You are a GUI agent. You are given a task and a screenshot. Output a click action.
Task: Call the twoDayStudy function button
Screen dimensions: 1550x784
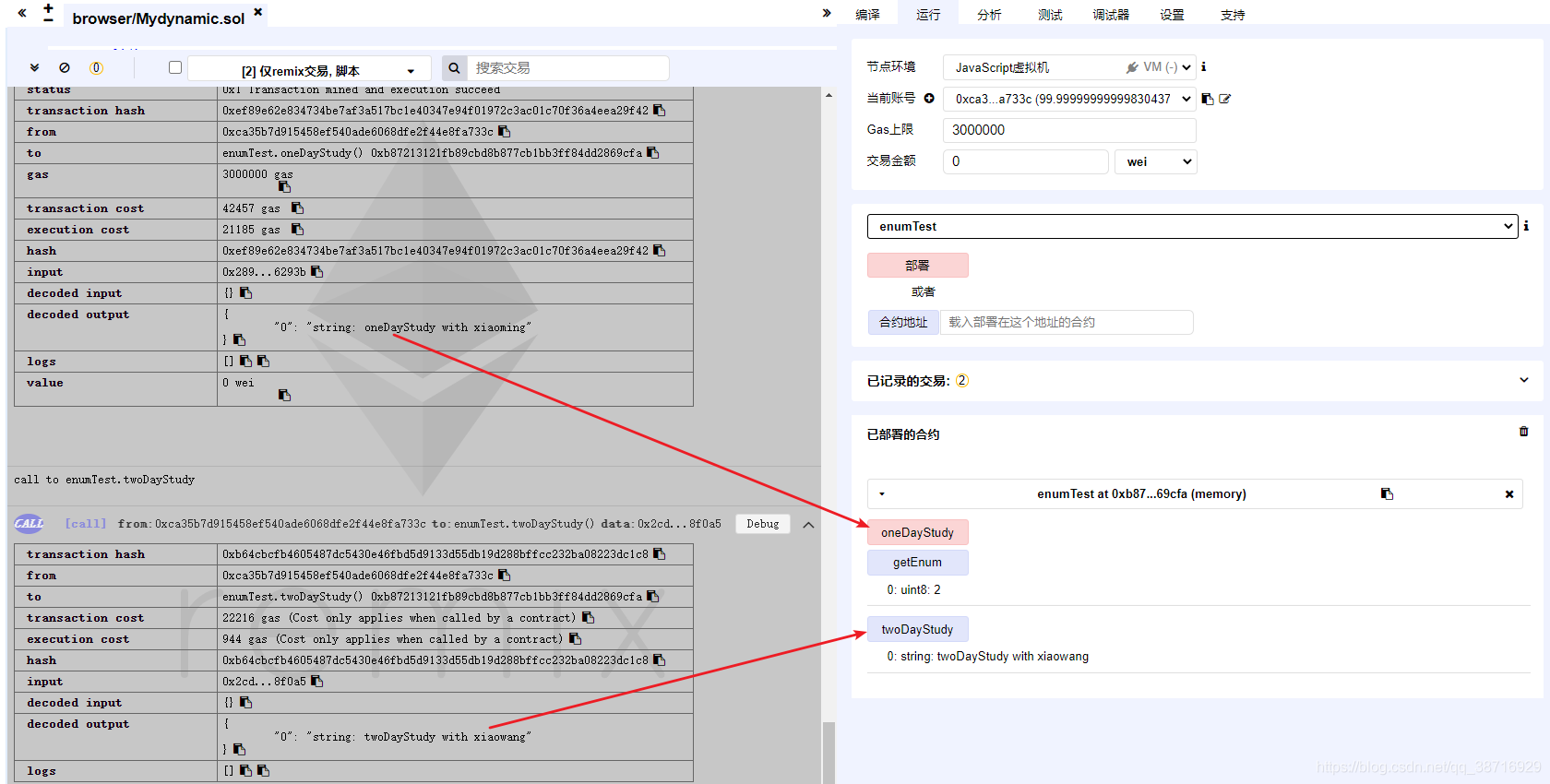point(918,629)
